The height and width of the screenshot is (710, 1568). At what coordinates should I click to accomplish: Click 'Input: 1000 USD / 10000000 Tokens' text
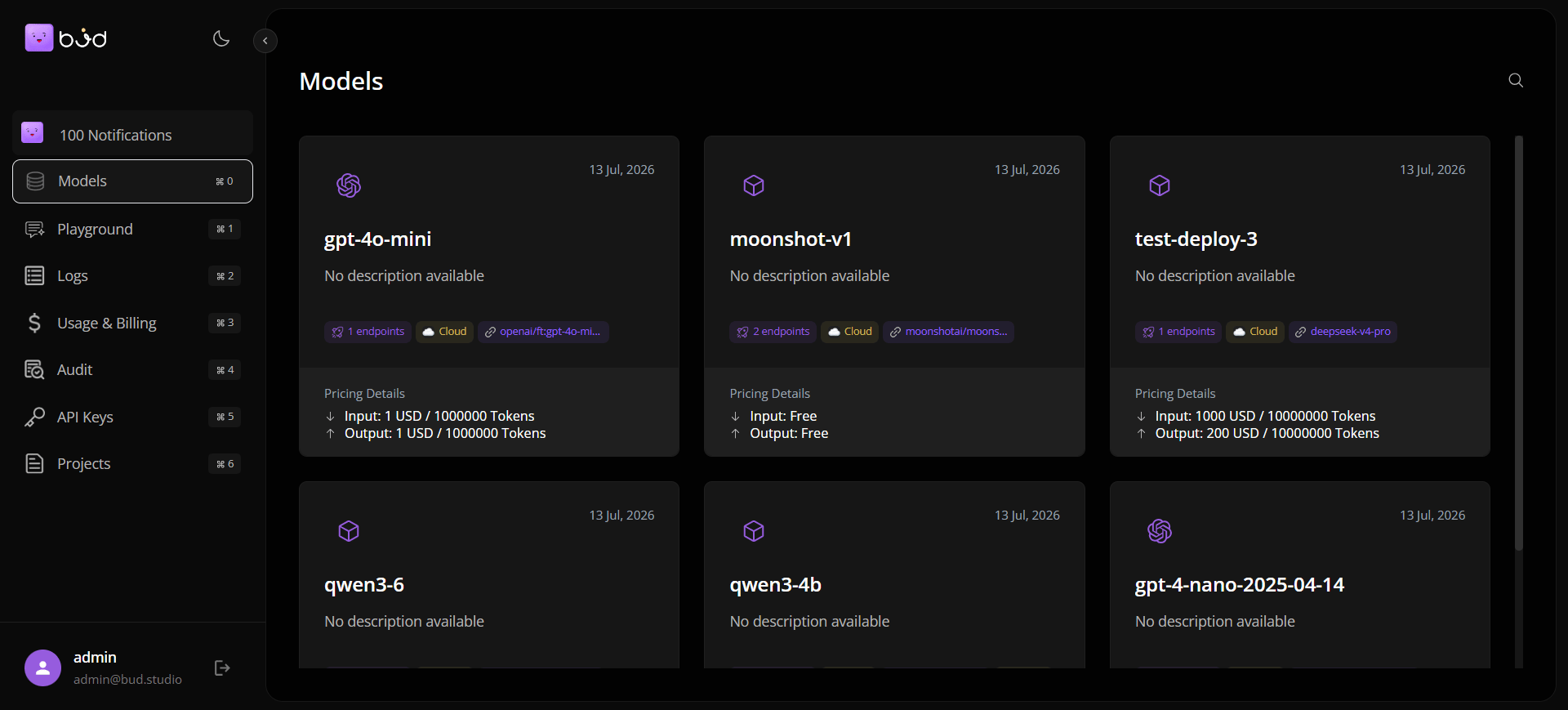point(1265,417)
